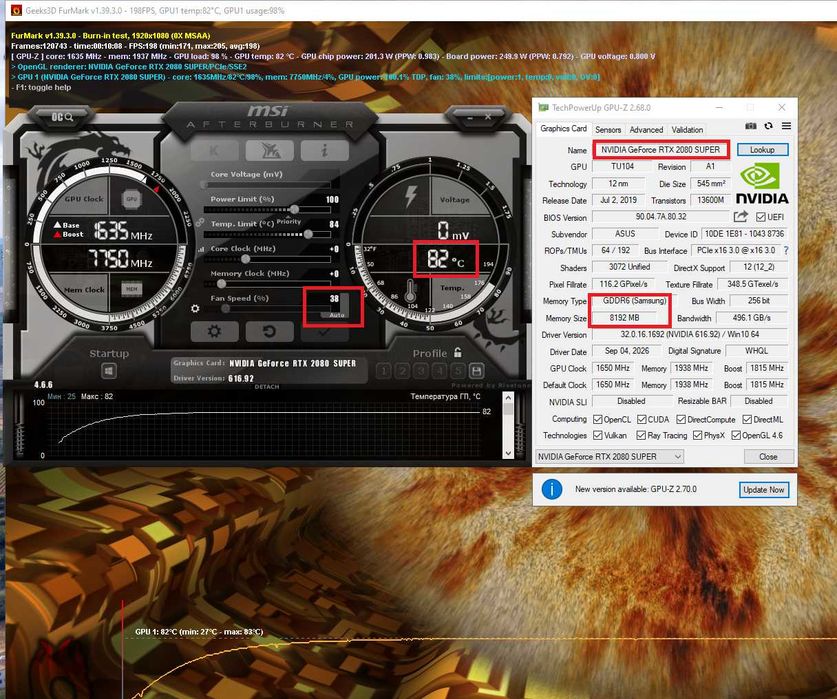Toggle profile lock icon next to Profile

pyautogui.click(x=457, y=352)
